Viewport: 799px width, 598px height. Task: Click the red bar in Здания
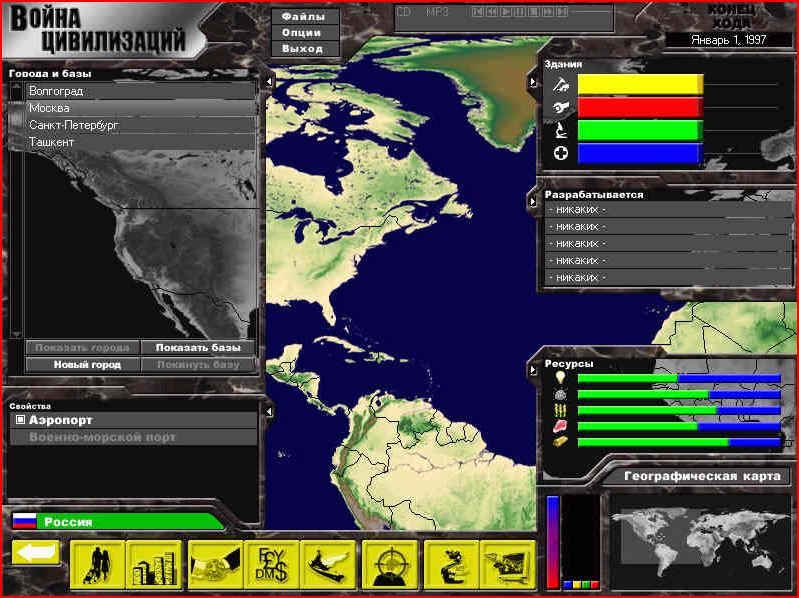[x=640, y=108]
